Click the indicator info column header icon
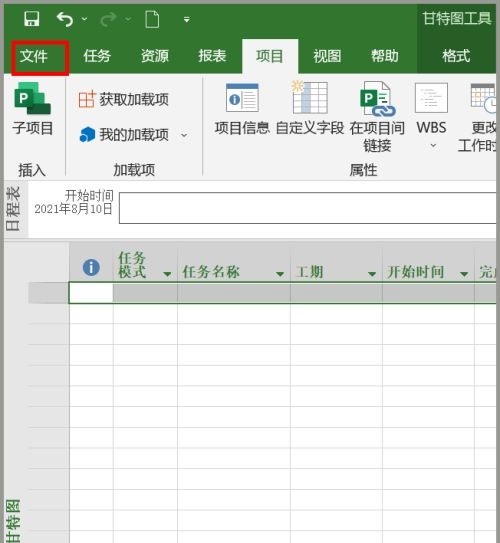 coord(91,268)
